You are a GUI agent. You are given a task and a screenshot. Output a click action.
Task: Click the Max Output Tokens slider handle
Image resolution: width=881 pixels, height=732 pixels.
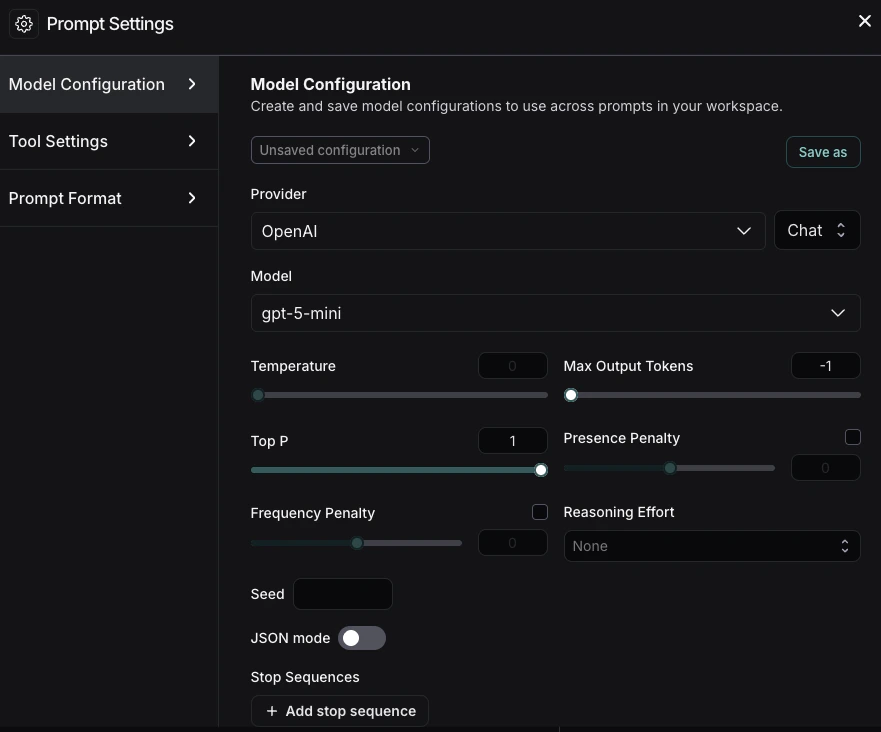(x=571, y=395)
